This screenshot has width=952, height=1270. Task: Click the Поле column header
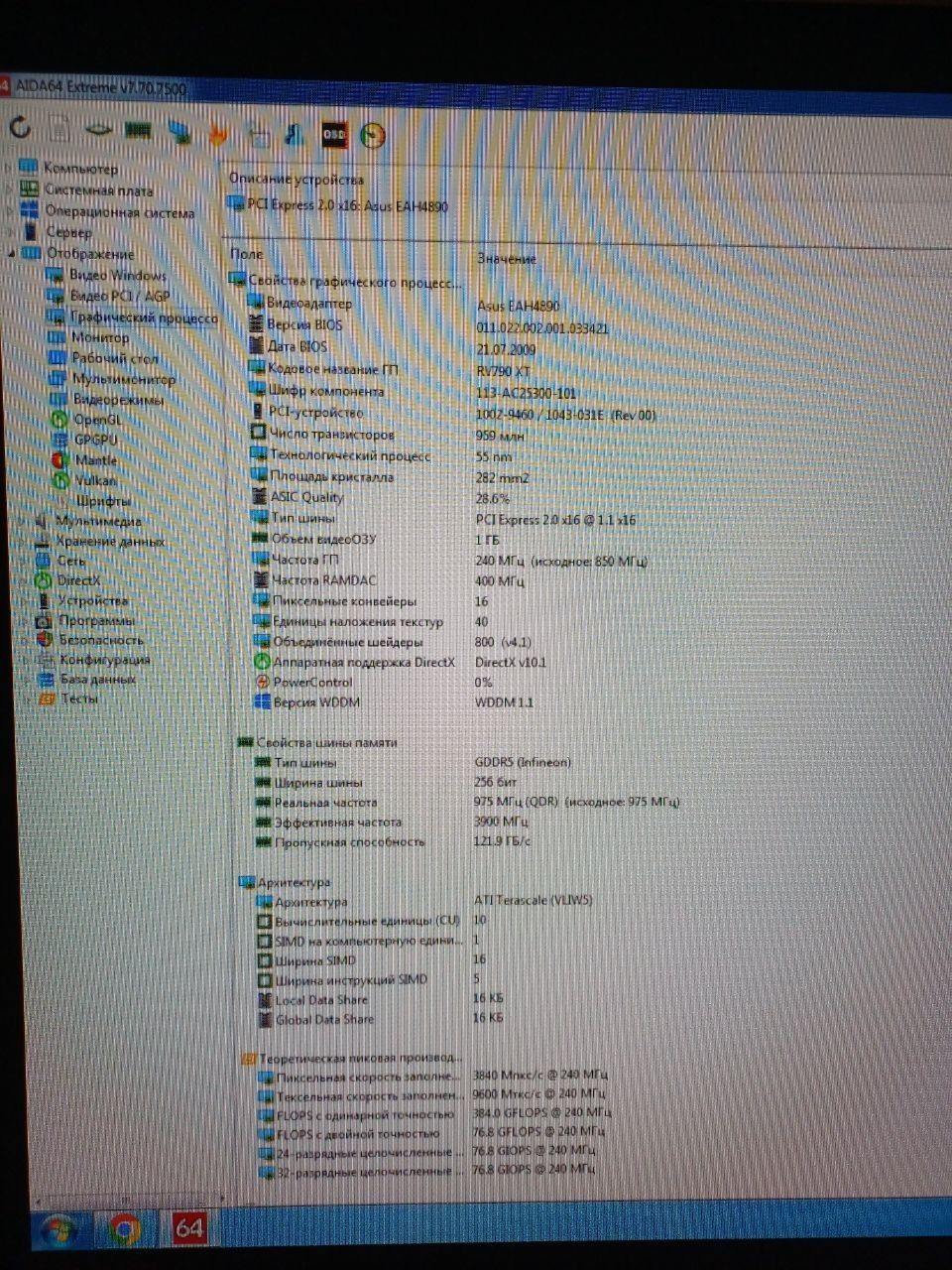click(x=247, y=255)
